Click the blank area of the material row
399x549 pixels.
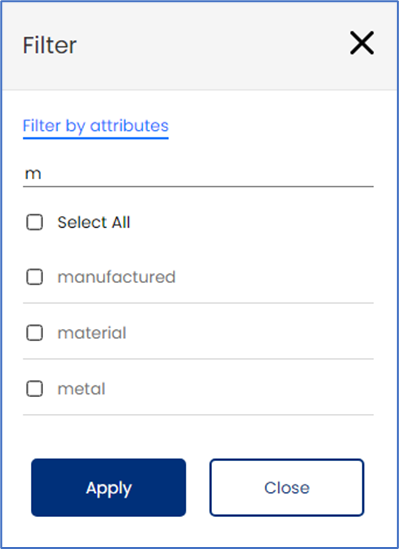pos(248,333)
